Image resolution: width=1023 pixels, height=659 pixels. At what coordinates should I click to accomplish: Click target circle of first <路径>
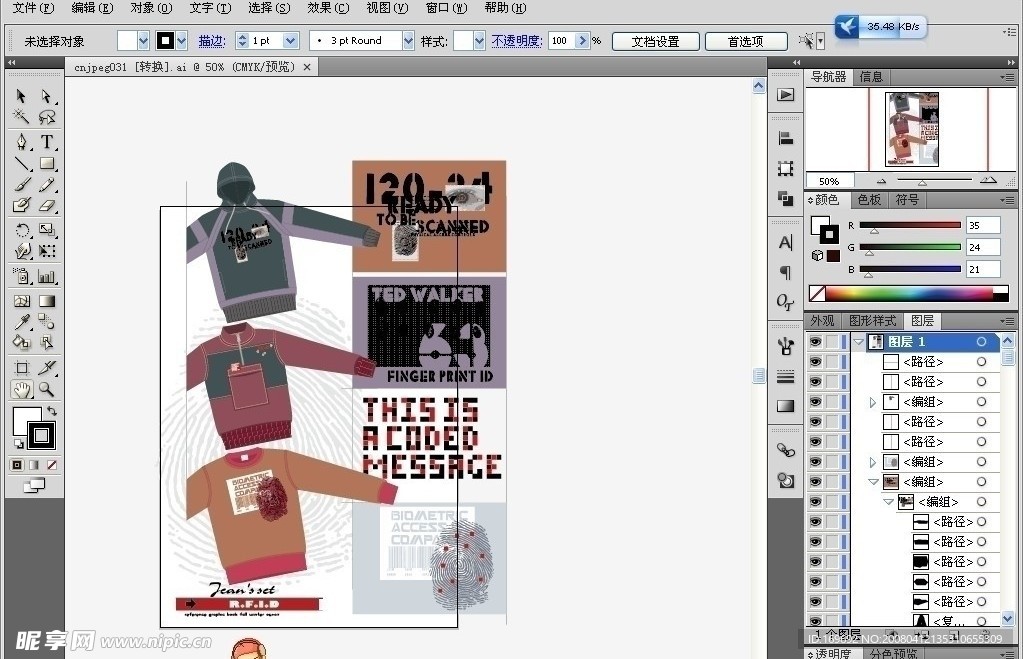[981, 361]
